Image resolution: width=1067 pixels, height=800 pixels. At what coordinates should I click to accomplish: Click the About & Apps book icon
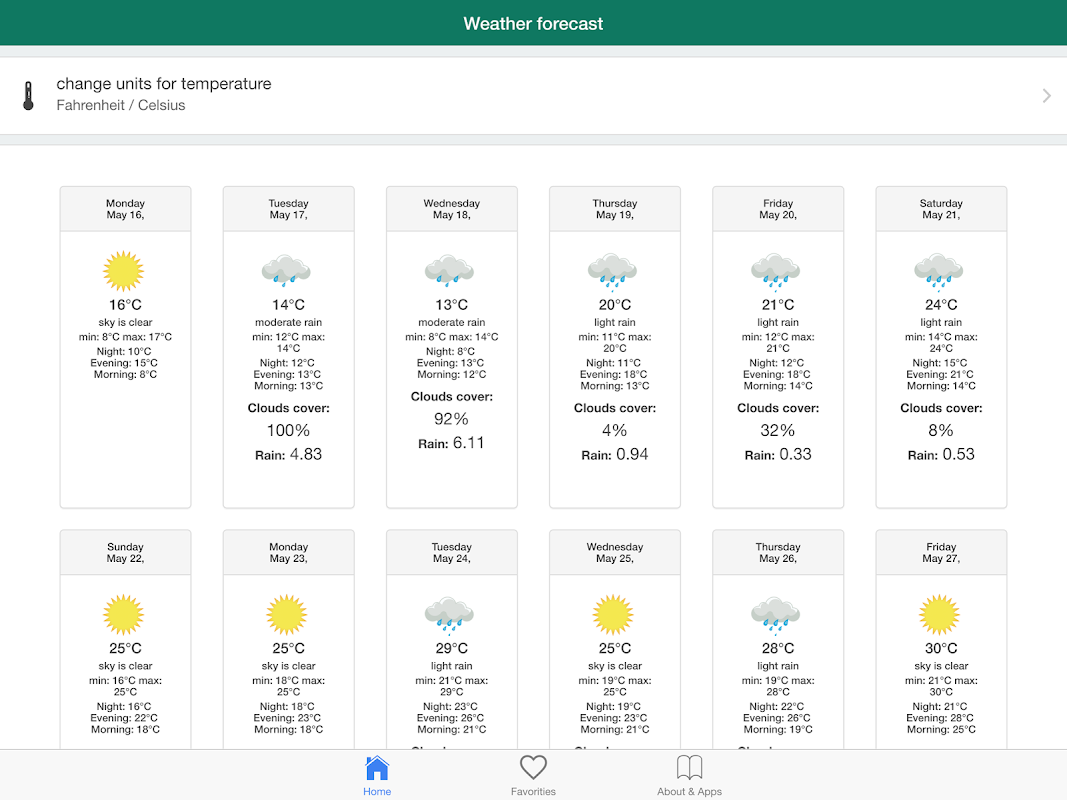pos(689,767)
